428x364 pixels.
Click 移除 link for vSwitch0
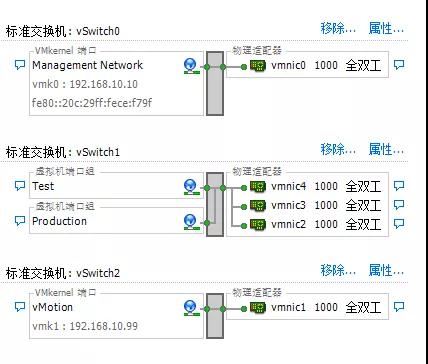(x=338, y=28)
